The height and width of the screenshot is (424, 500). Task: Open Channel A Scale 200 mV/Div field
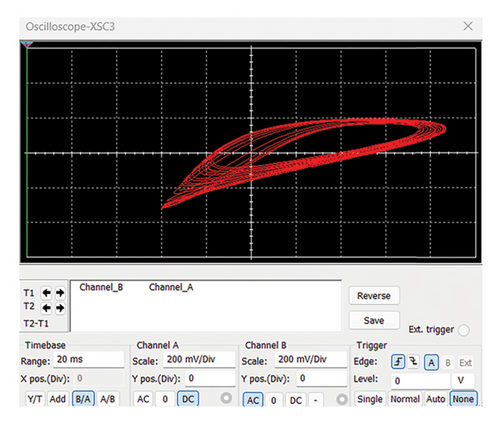tap(199, 360)
